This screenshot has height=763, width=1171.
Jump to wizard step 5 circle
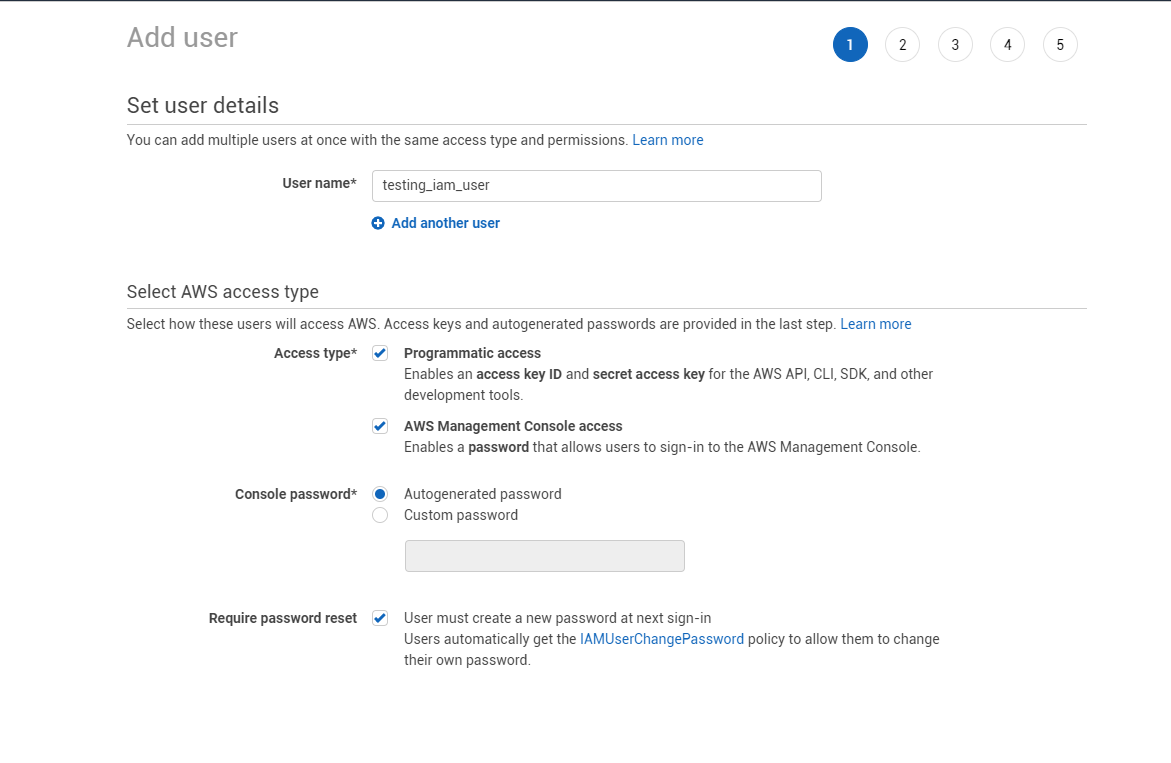[x=1060, y=45]
